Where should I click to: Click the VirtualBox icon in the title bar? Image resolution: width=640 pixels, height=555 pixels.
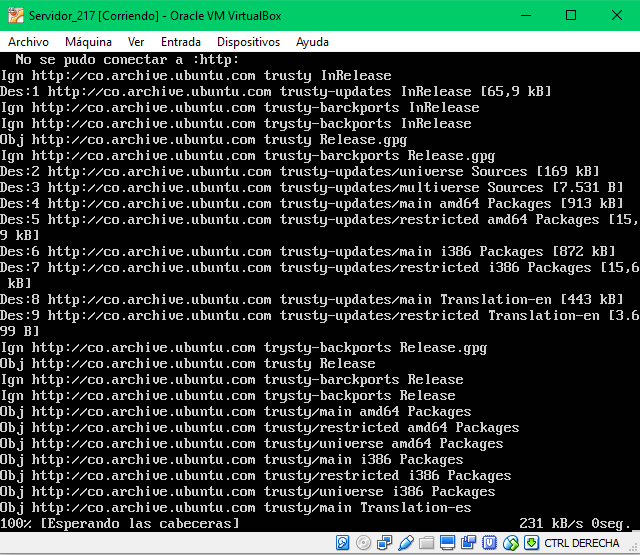click(14, 15)
